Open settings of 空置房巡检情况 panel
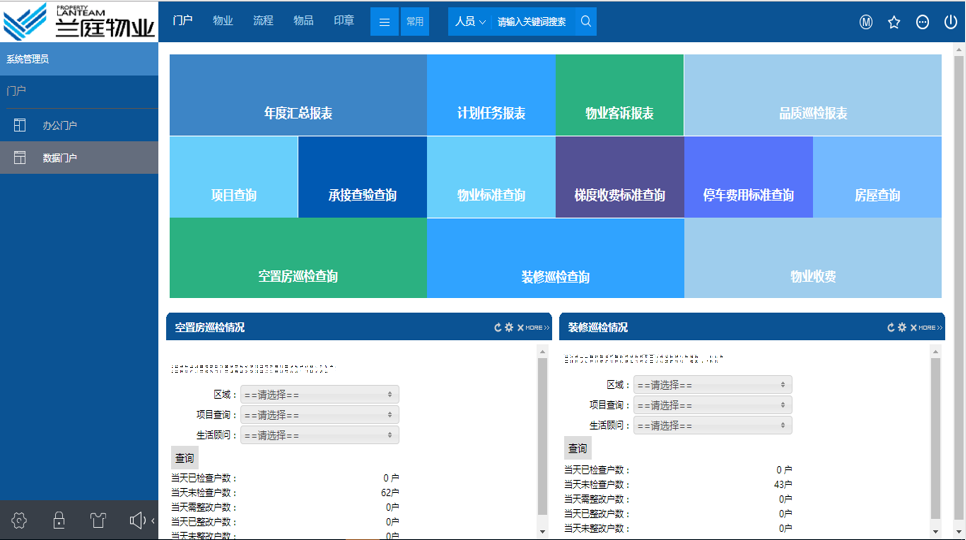 click(x=509, y=328)
